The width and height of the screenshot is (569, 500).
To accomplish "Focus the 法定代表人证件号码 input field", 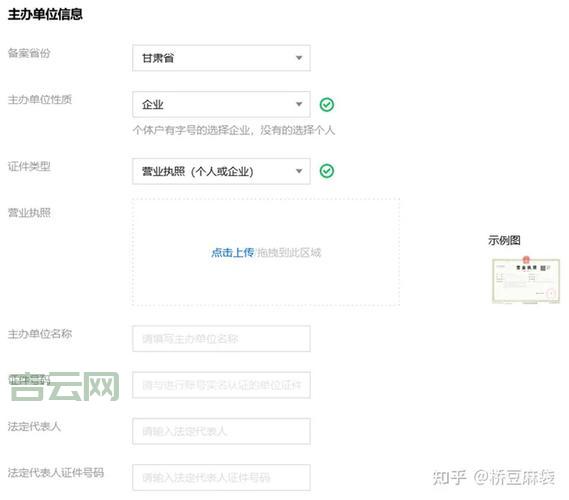I will [221, 478].
